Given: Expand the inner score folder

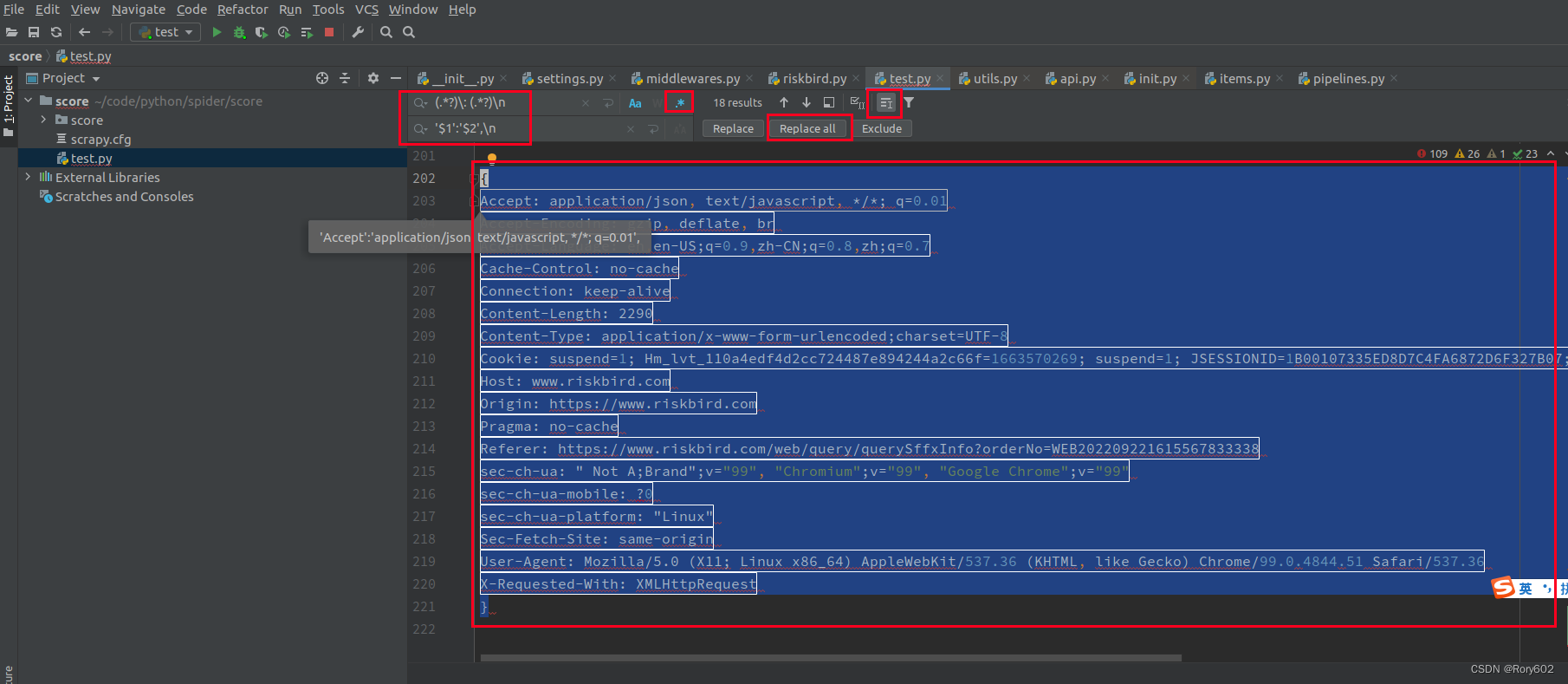Looking at the screenshot, I should click(x=43, y=120).
